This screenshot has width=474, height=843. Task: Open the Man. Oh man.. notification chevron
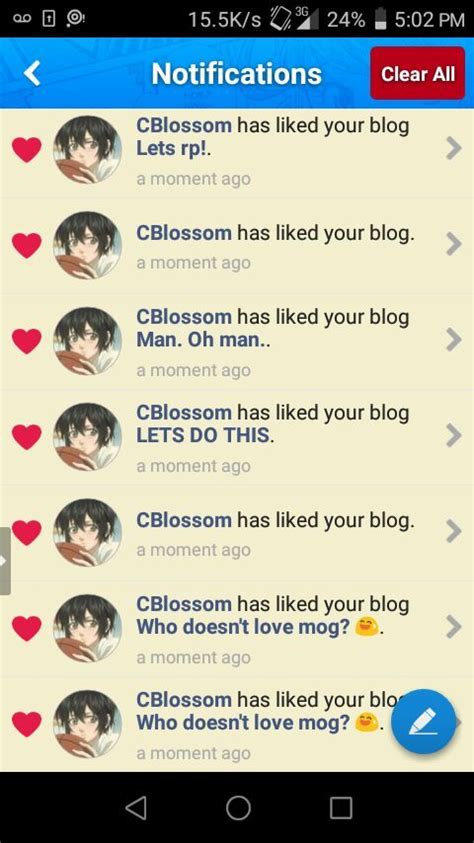point(454,340)
